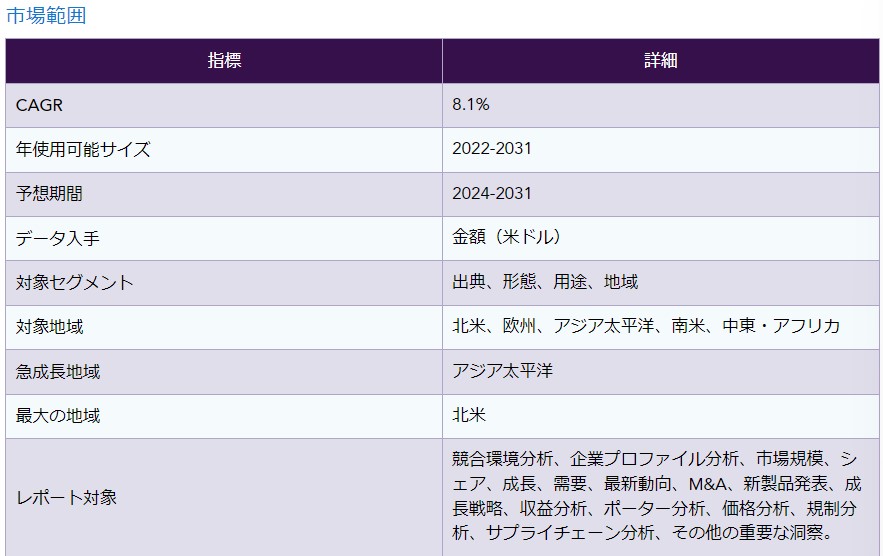Click the データ入手 label
The image size is (883, 556).
(x=58, y=238)
